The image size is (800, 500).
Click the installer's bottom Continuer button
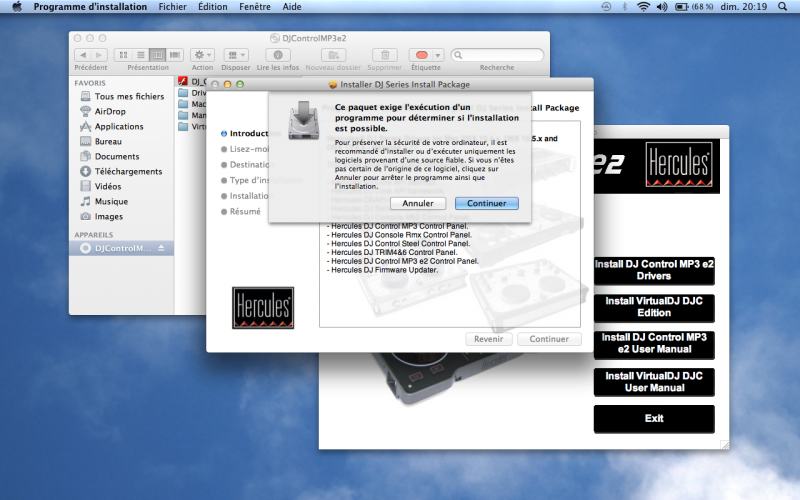549,339
